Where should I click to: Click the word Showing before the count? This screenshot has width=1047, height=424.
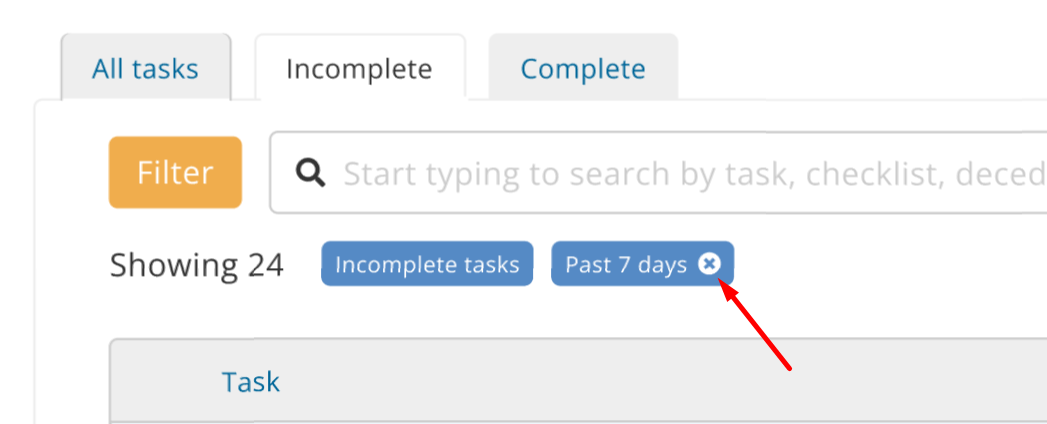pyautogui.click(x=174, y=266)
